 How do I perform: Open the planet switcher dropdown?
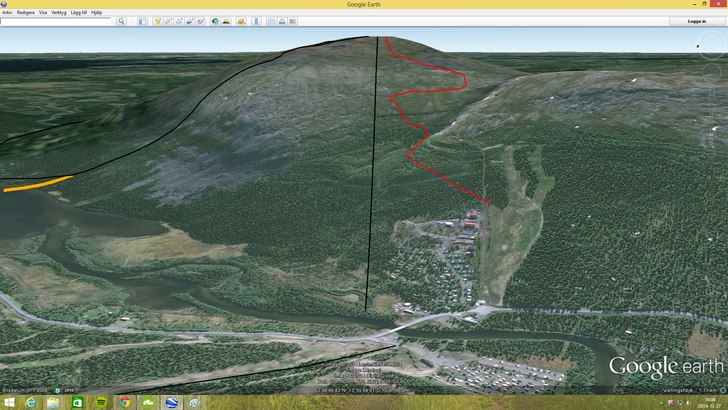[242, 21]
